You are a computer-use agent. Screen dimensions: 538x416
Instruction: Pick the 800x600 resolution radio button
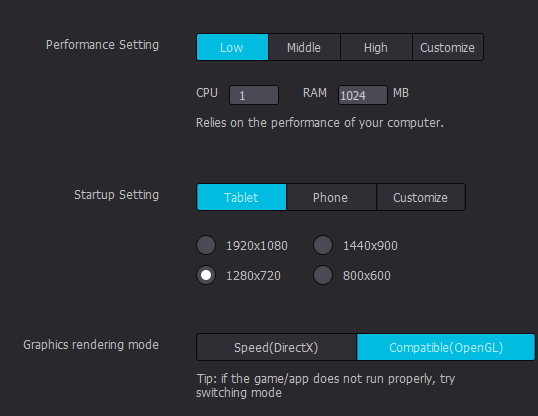(x=323, y=275)
